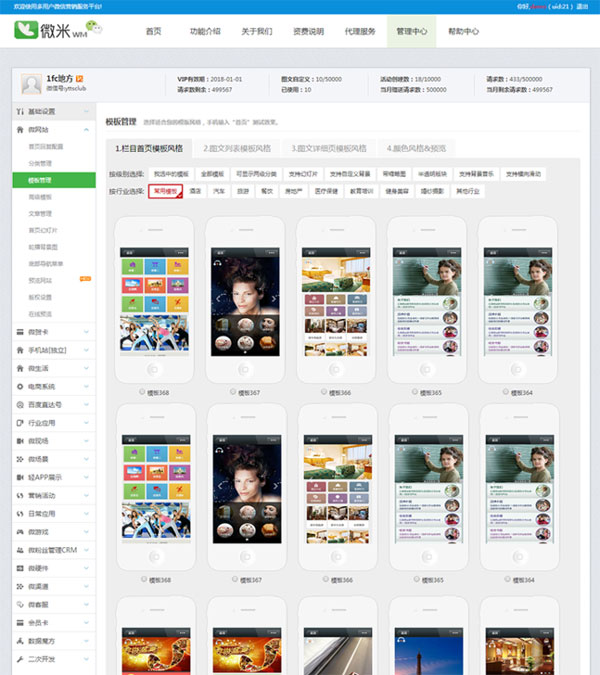Expand the 百度直达号 chevron
The height and width of the screenshot is (675, 600).
click(x=86, y=405)
